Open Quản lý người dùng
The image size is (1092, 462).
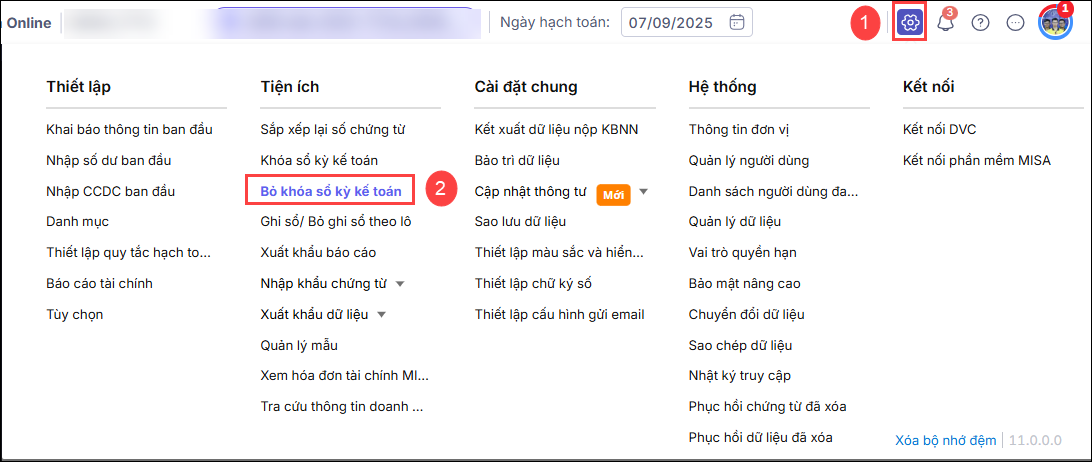[x=749, y=160]
